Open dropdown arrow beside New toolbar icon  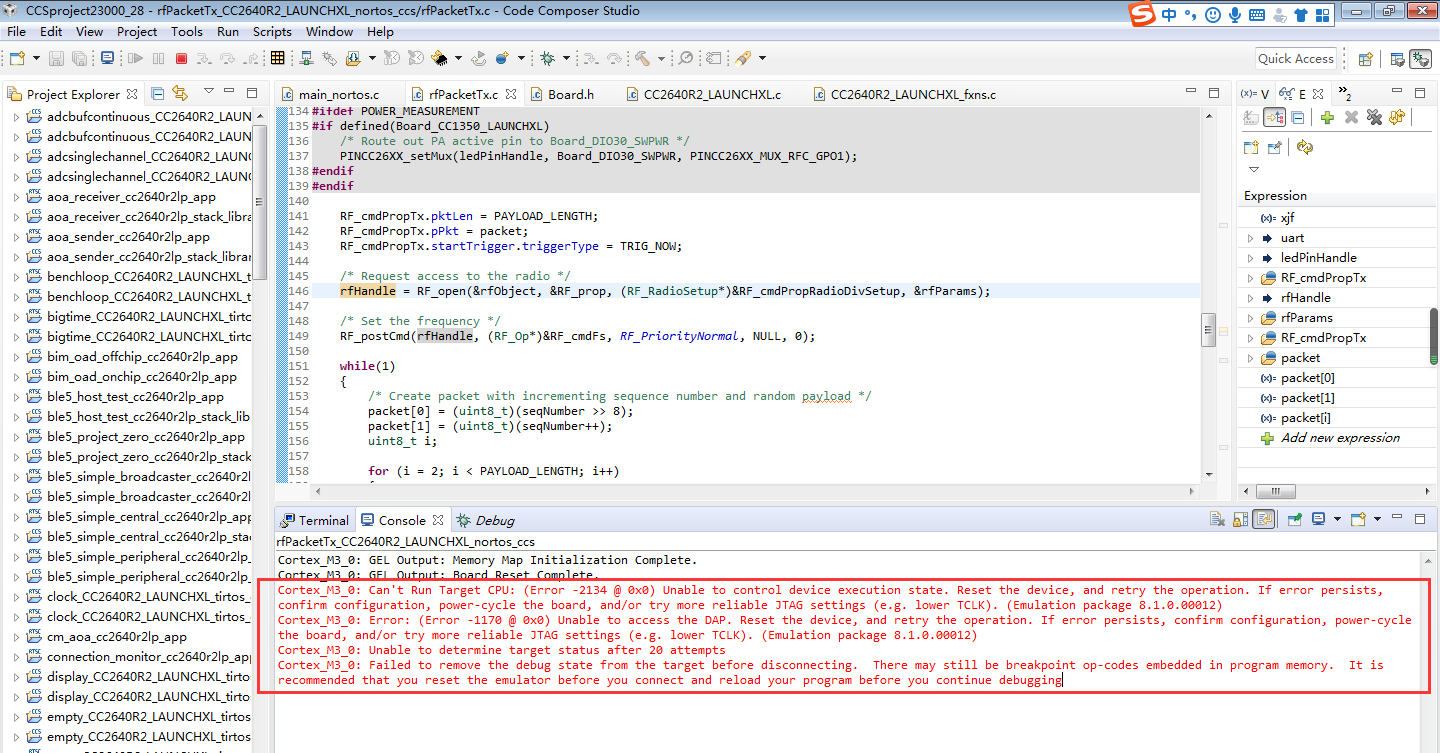pyautogui.click(x=34, y=59)
